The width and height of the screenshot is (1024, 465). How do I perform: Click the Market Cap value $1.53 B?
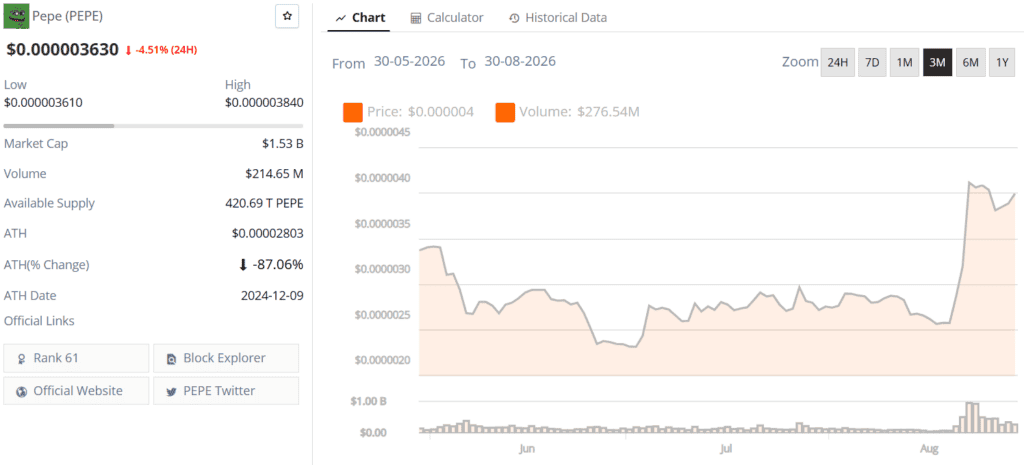pos(282,144)
